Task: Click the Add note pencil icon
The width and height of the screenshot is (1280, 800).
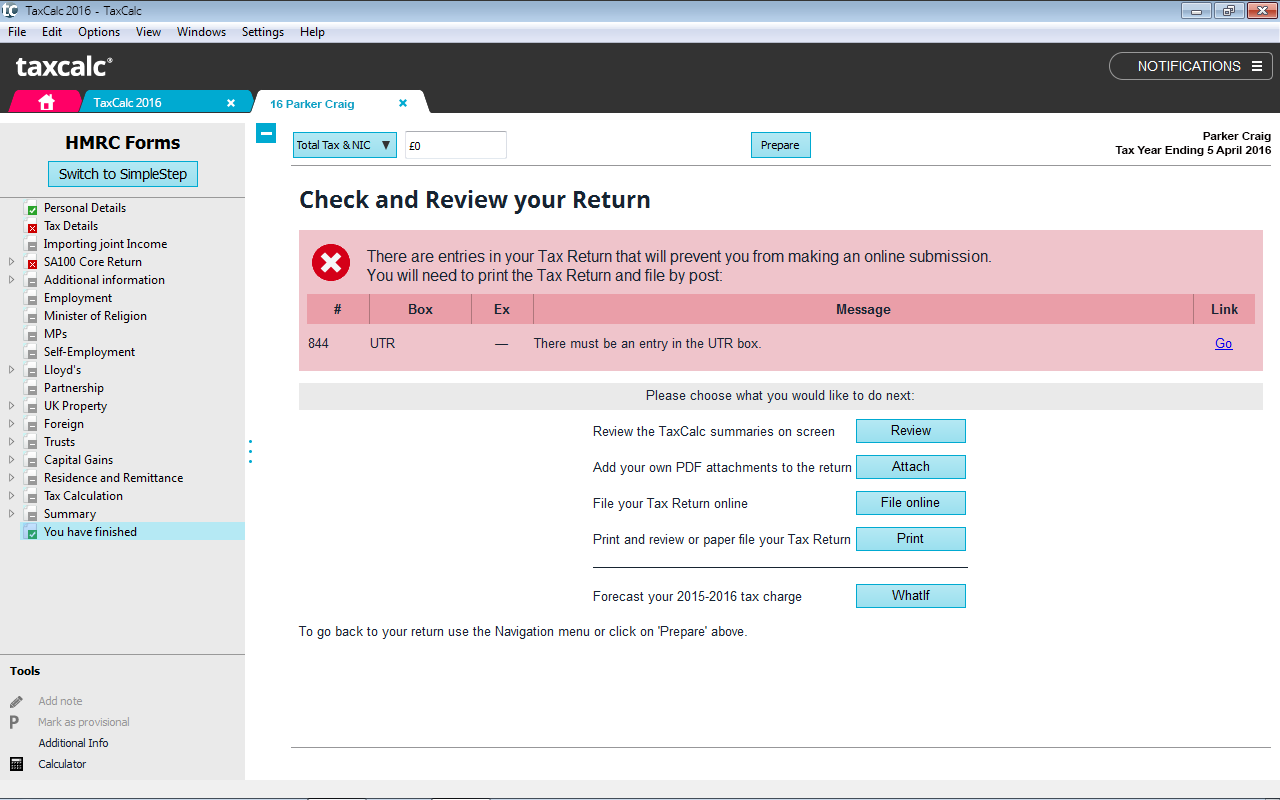Action: click(x=16, y=701)
